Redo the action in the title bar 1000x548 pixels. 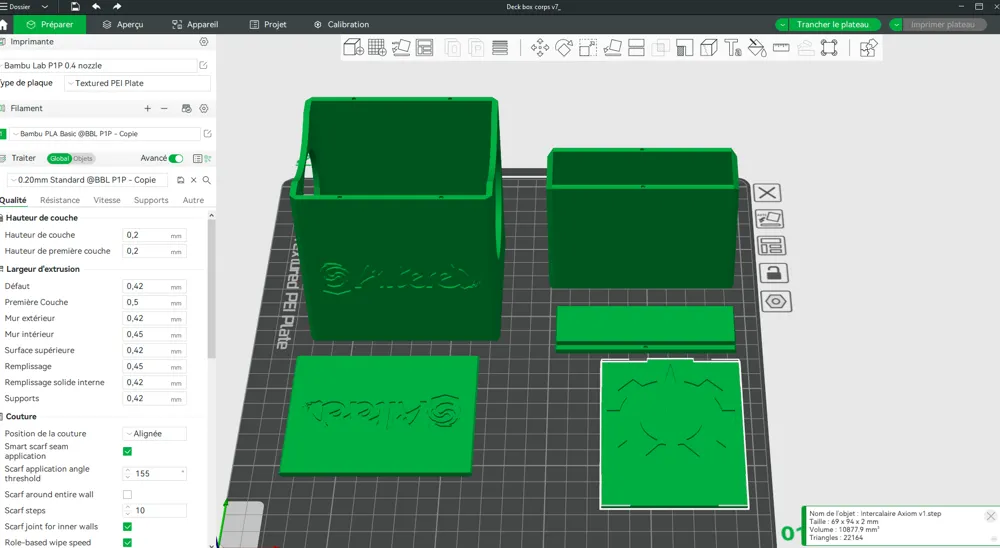[117, 6]
